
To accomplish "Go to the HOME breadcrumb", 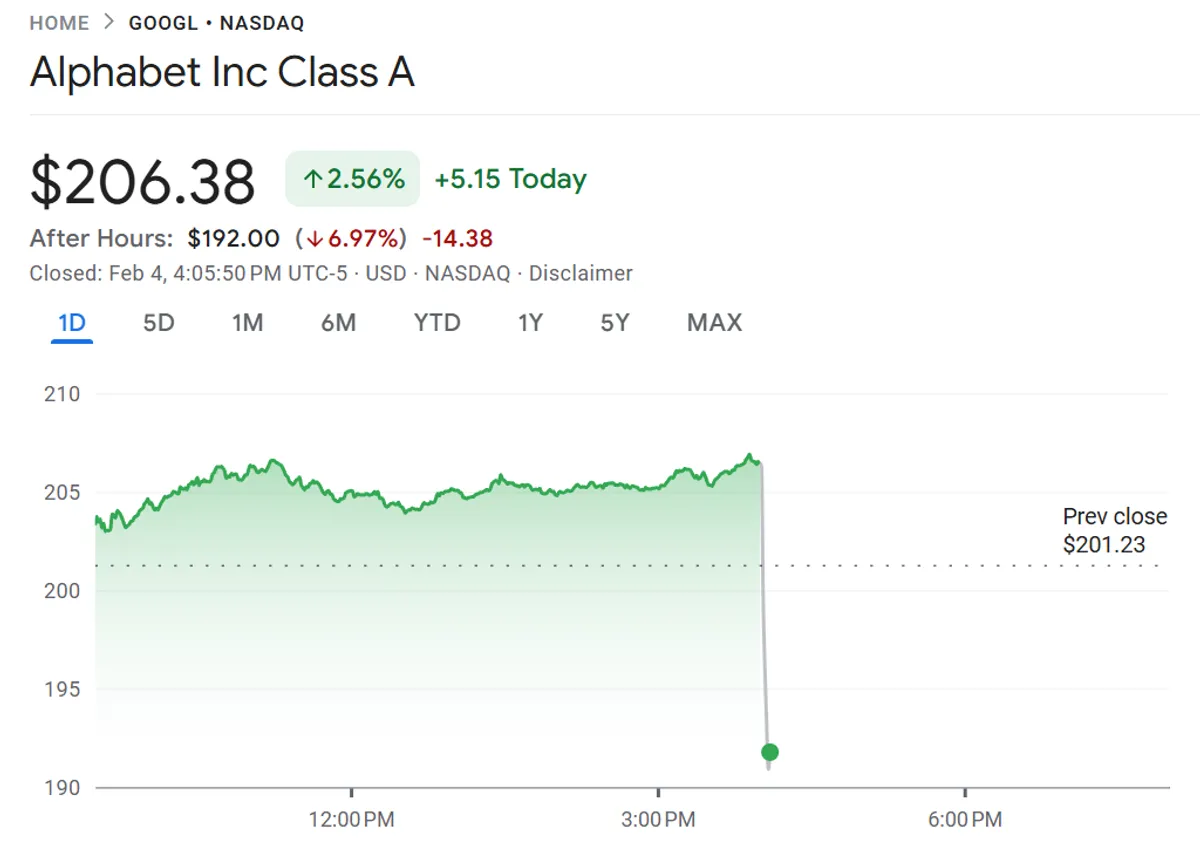I will 59,23.
